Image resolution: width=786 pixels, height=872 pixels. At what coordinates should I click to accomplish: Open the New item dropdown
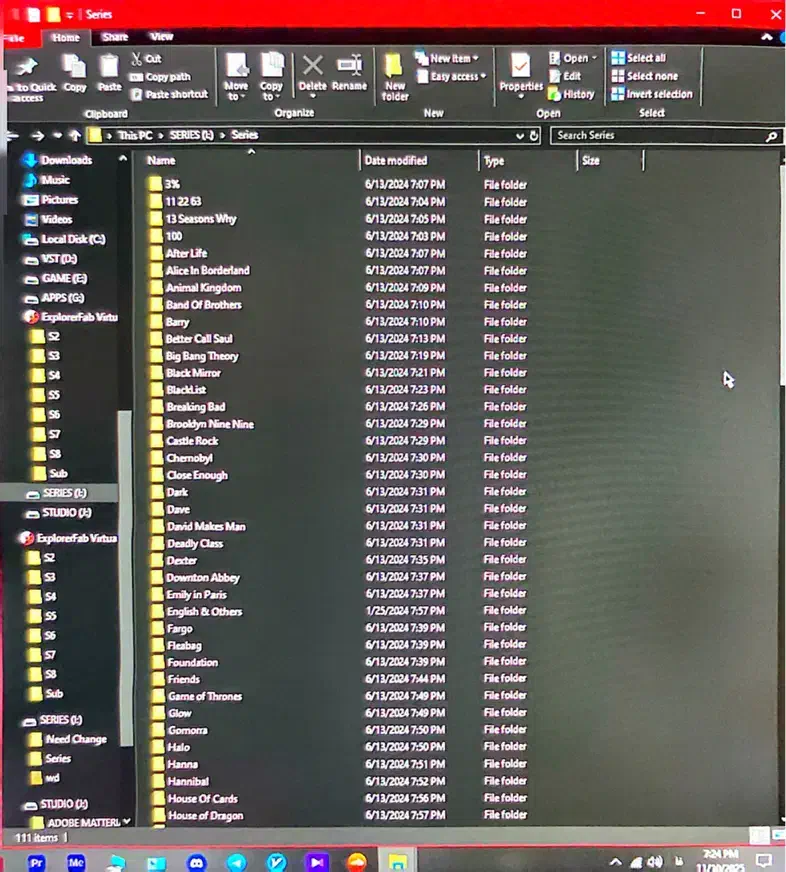point(453,58)
